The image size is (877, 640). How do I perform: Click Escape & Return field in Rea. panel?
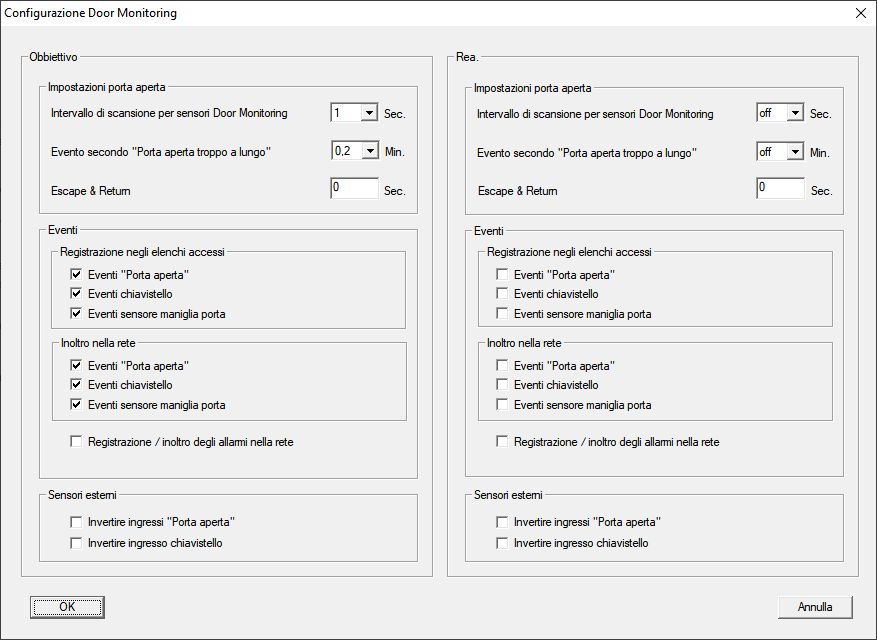(x=780, y=189)
